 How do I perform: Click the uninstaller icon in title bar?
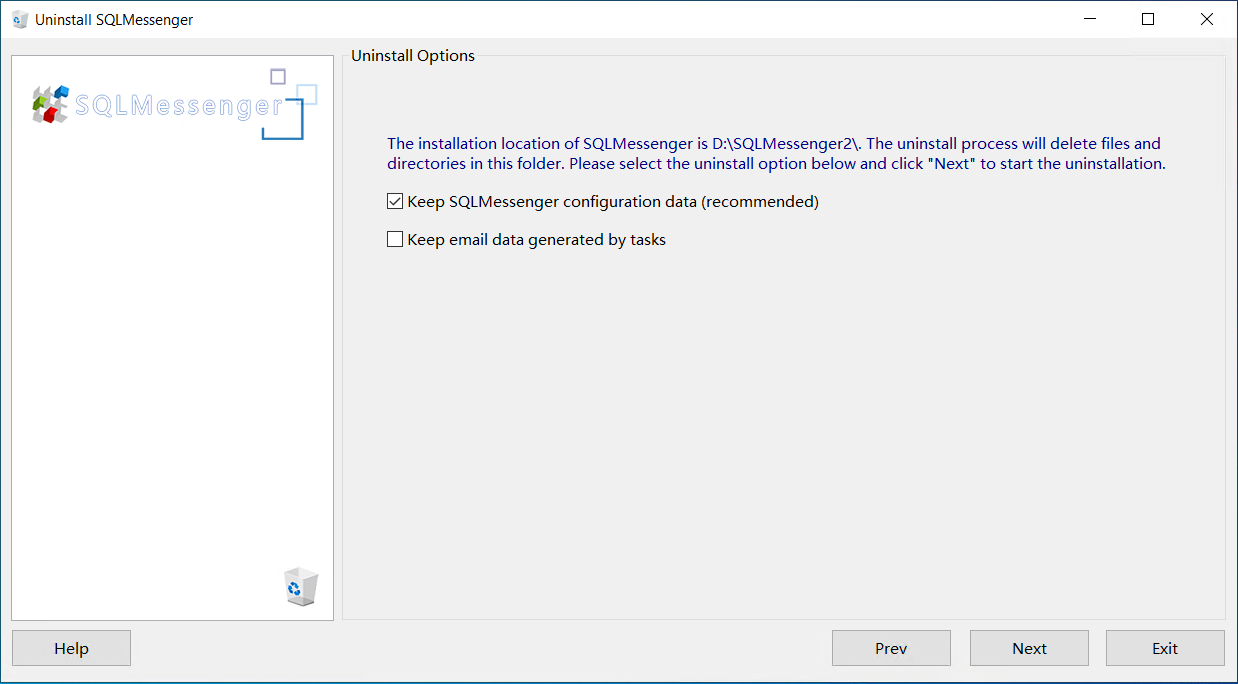pos(20,19)
